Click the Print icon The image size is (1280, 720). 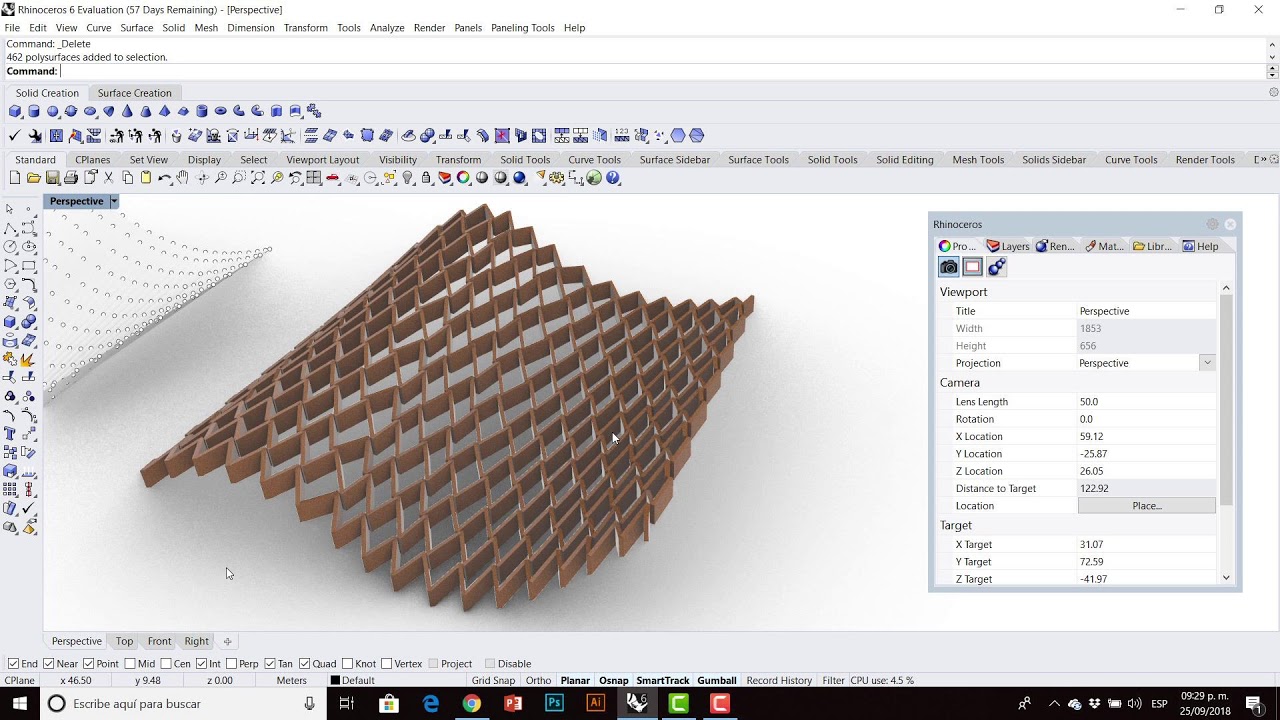tap(71, 178)
